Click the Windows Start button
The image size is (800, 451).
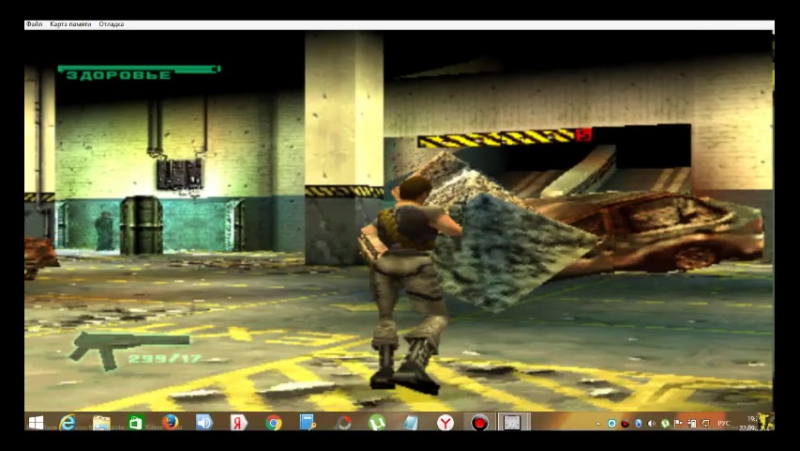tap(35, 423)
